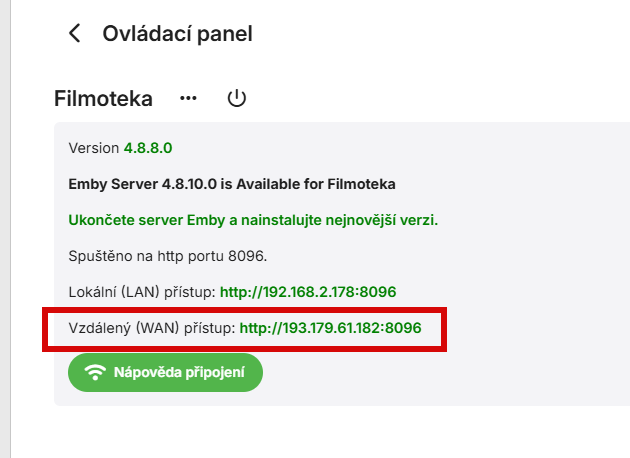
Task: Click the gray vertical strip at the left edge
Action: pyautogui.click(x=4, y=229)
